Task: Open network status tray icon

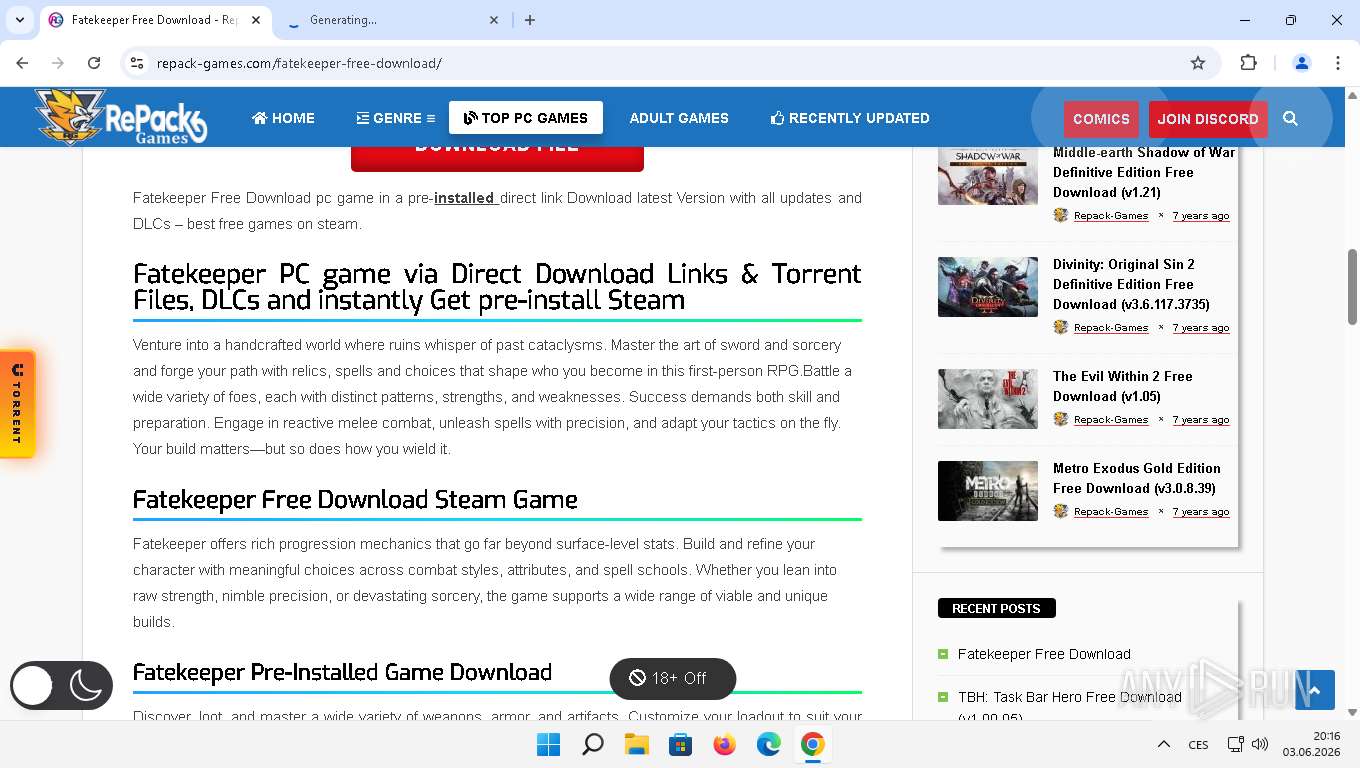Action: click(1236, 745)
